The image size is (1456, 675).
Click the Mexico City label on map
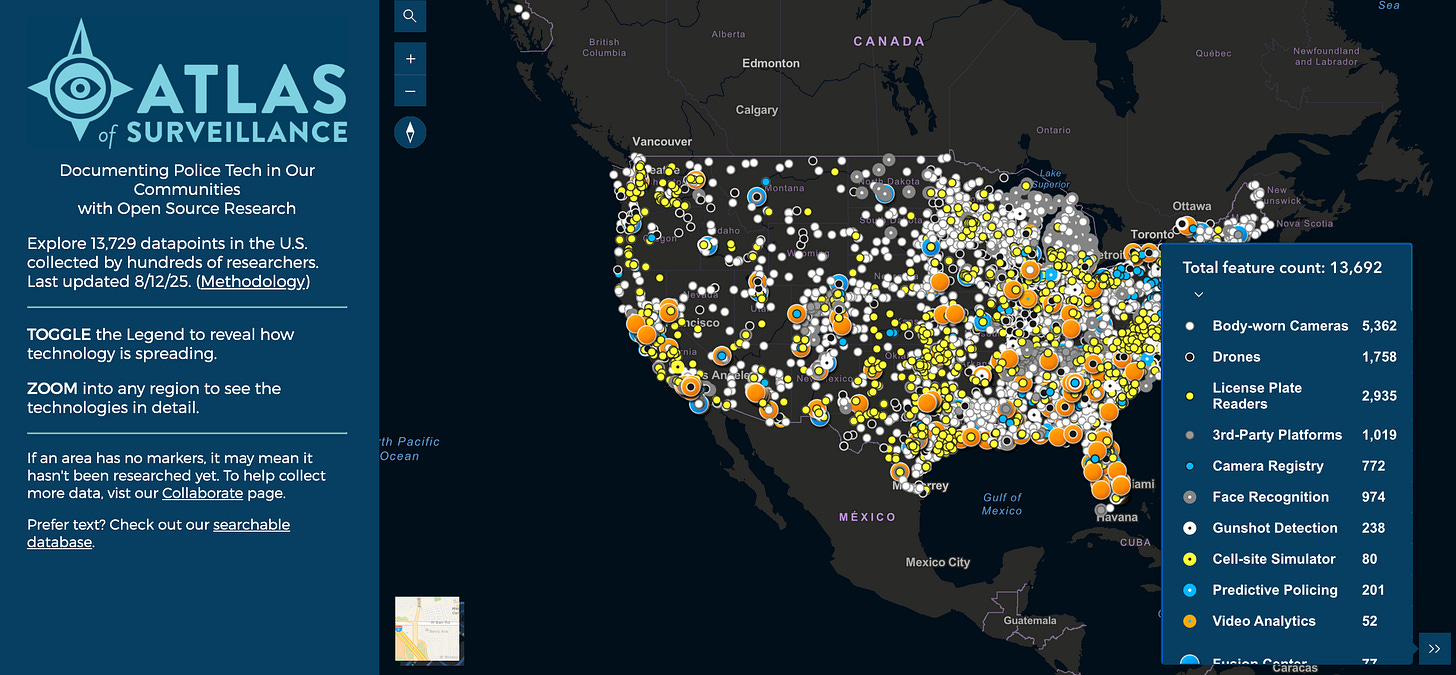938,562
